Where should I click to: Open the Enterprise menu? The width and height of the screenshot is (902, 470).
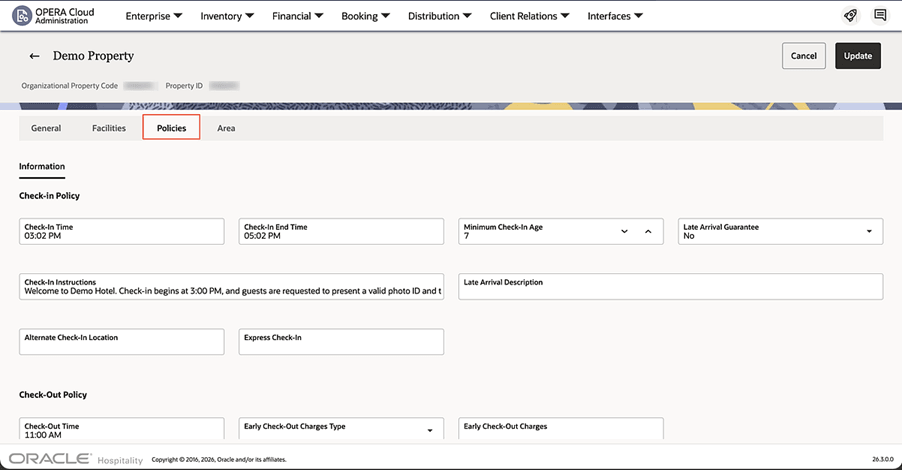coord(154,16)
